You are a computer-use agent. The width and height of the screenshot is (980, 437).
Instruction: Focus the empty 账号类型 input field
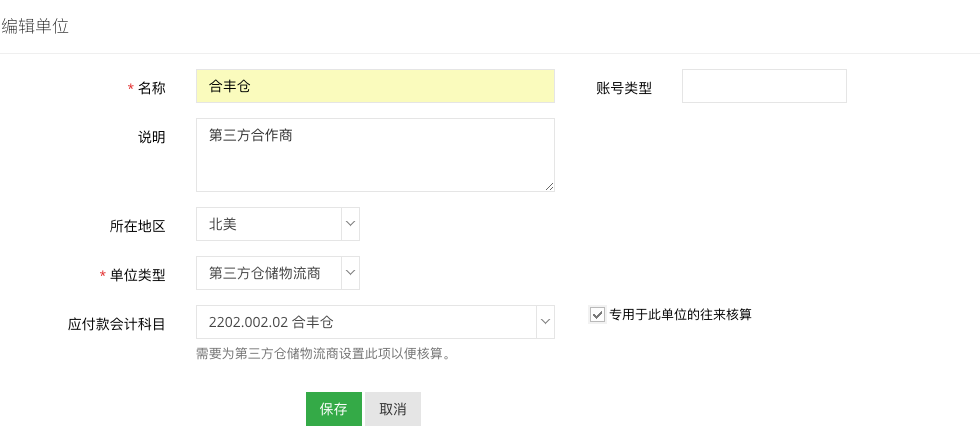tap(764, 86)
